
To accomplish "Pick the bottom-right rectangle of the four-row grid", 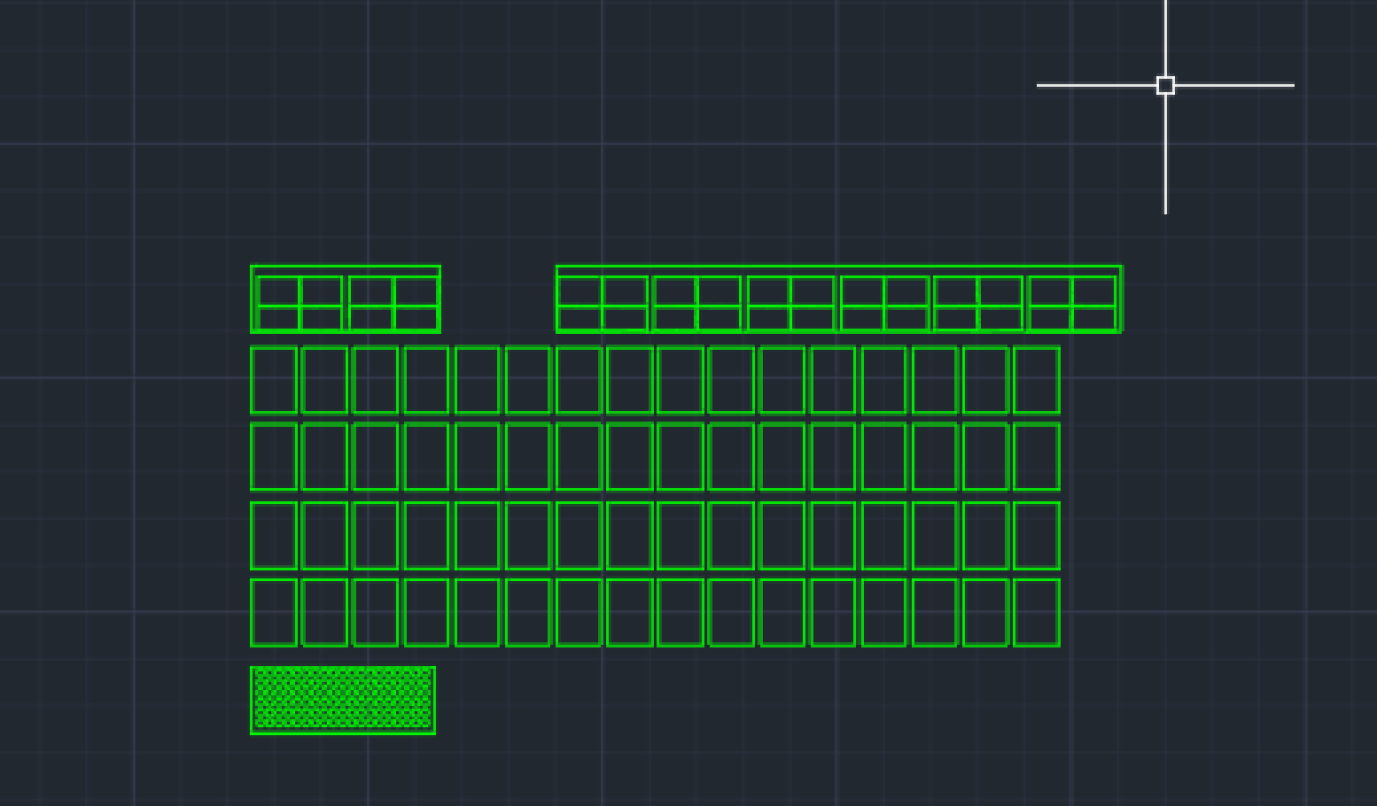I will 1037,612.
